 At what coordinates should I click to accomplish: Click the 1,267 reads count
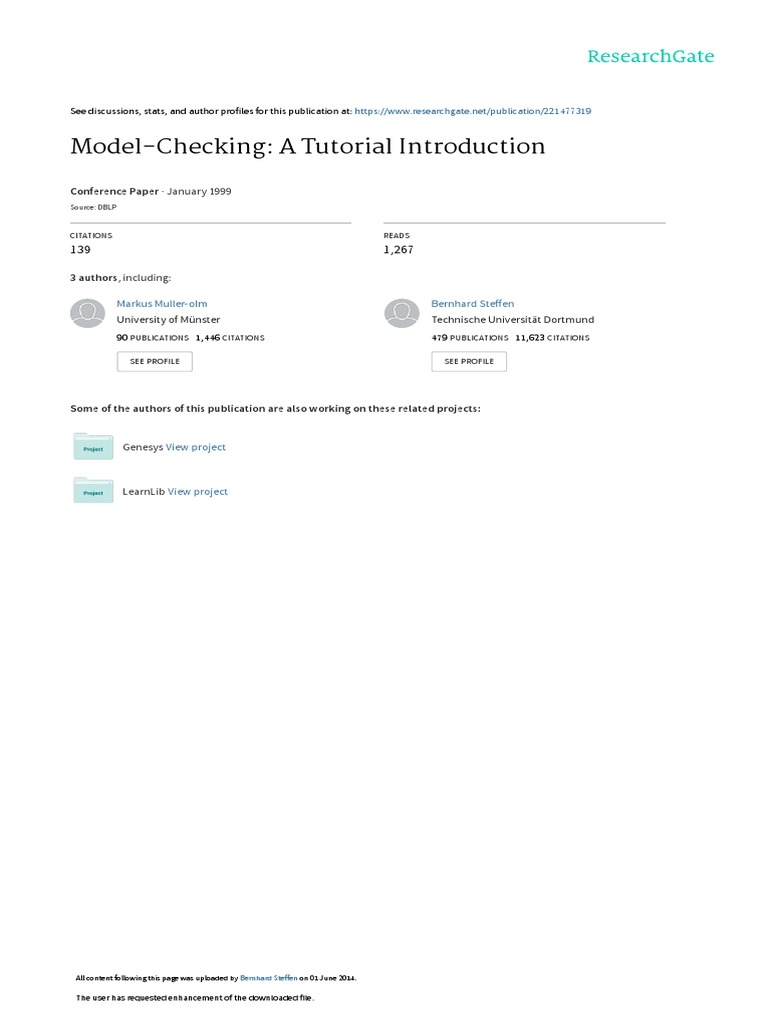tap(398, 250)
